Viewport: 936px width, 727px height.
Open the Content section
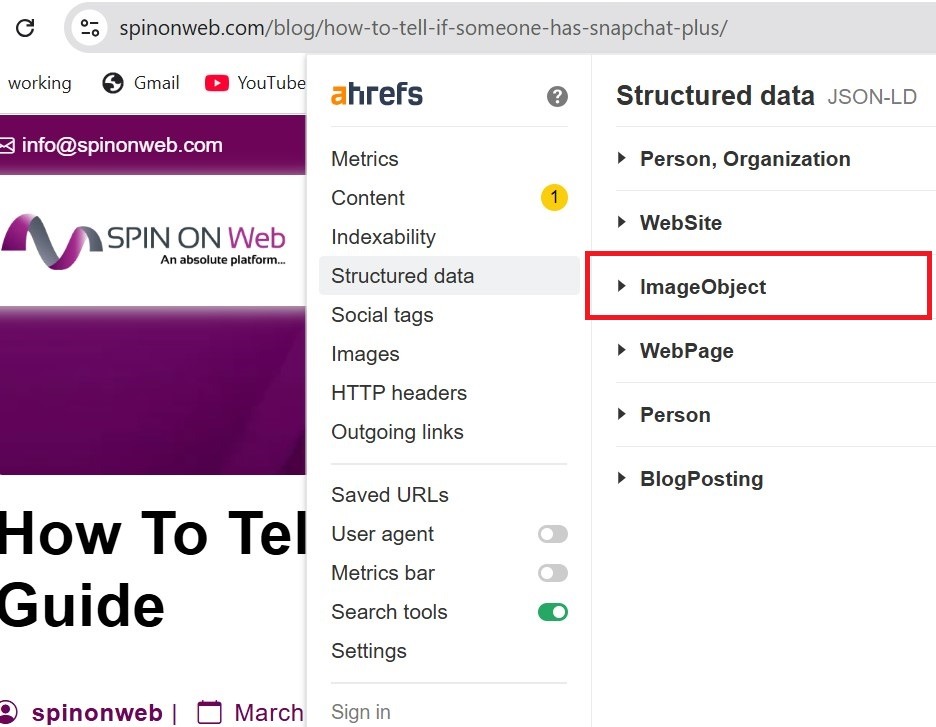[368, 198]
